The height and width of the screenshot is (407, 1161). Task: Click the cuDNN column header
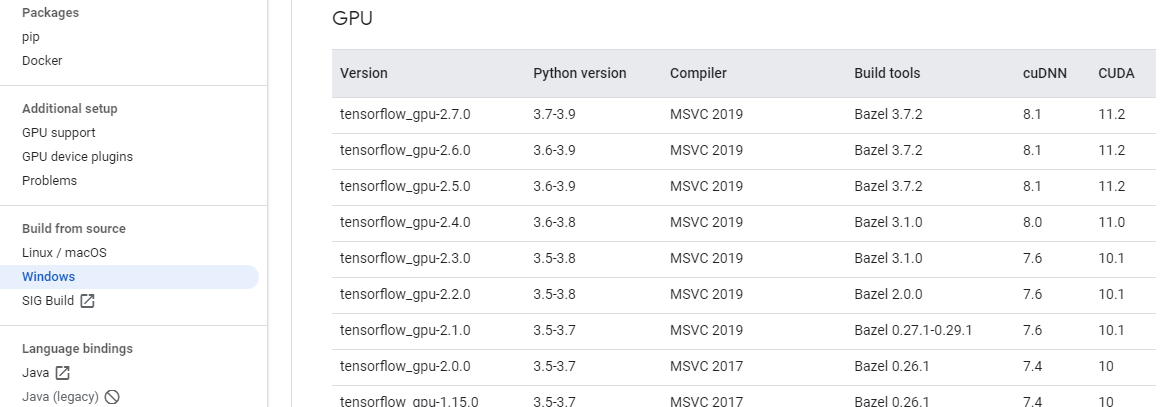tap(1044, 73)
